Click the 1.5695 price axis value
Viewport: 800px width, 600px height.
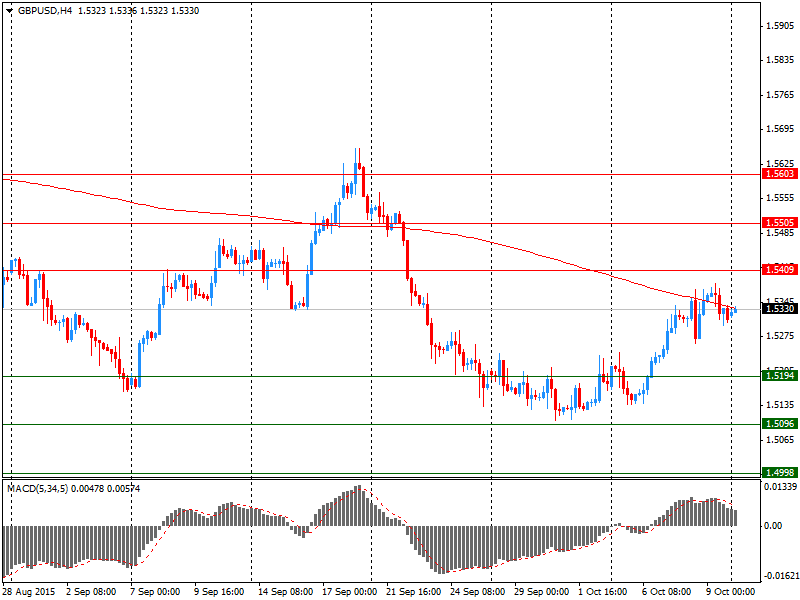tap(781, 129)
